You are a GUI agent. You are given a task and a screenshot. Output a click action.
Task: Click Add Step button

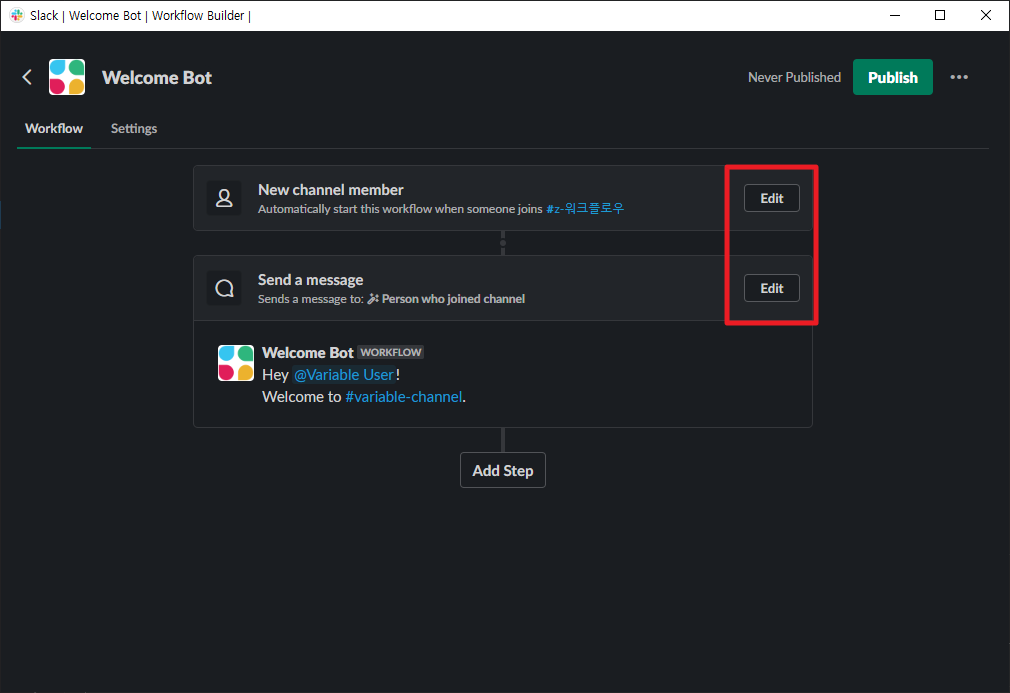pos(502,470)
